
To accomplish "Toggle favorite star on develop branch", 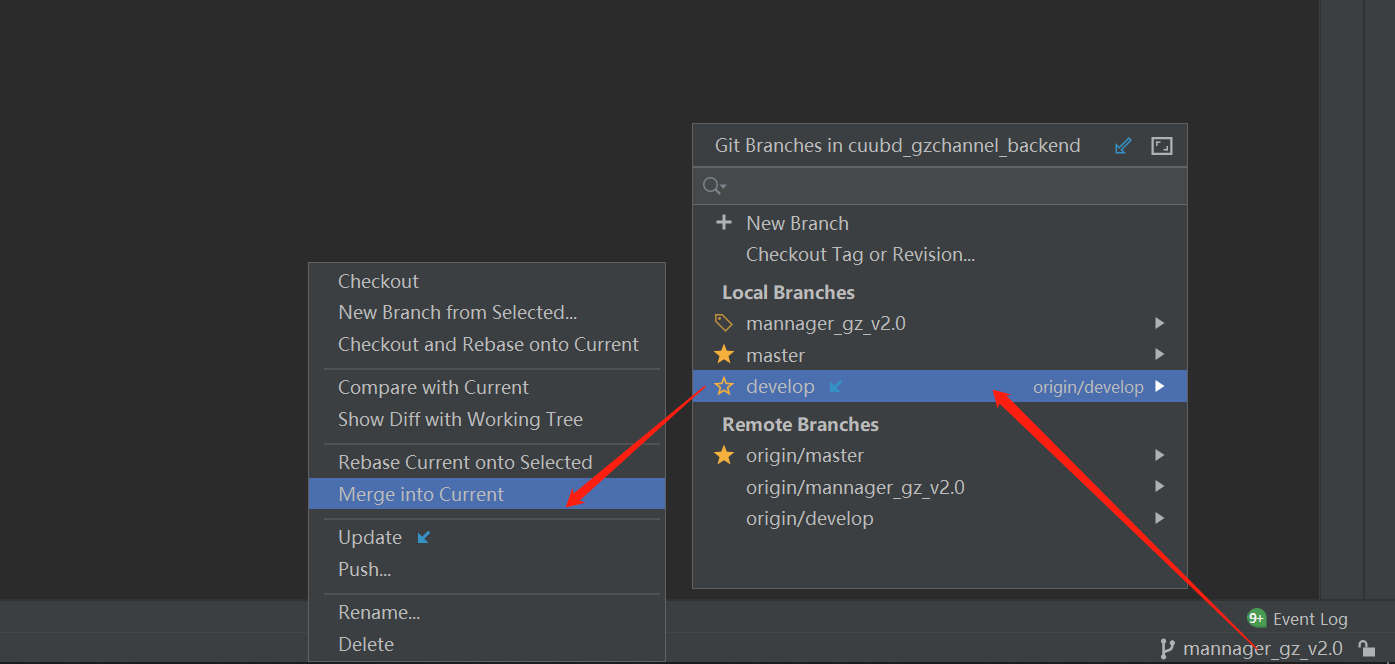I will 724,386.
